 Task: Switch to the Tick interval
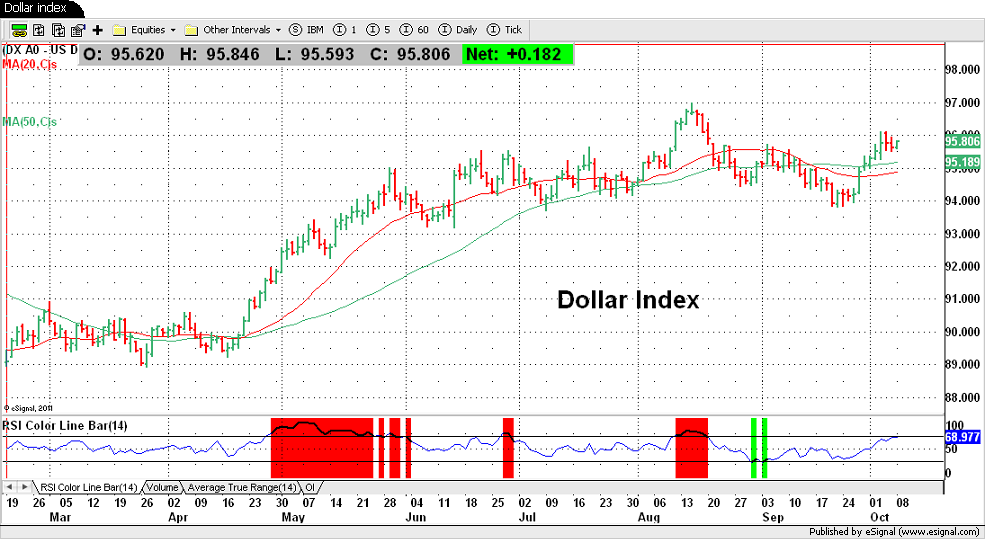pyautogui.click(x=505, y=30)
